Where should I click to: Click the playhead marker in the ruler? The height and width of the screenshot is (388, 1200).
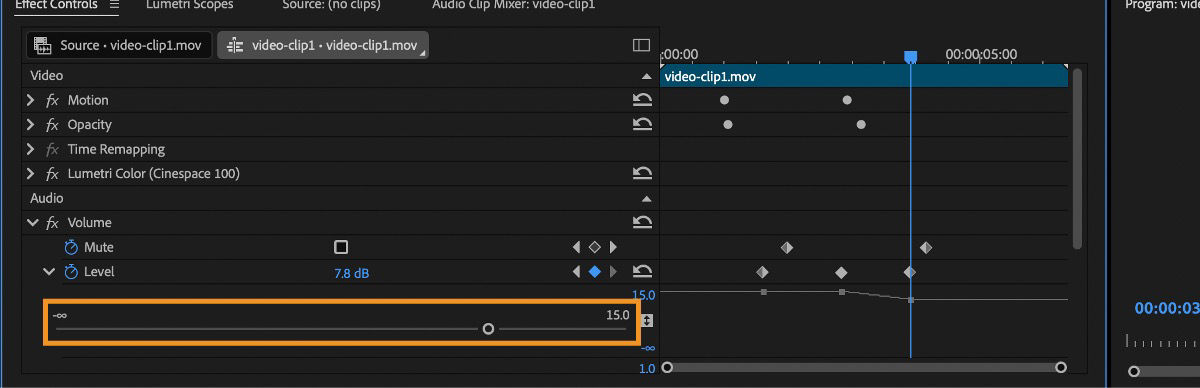(x=910, y=57)
